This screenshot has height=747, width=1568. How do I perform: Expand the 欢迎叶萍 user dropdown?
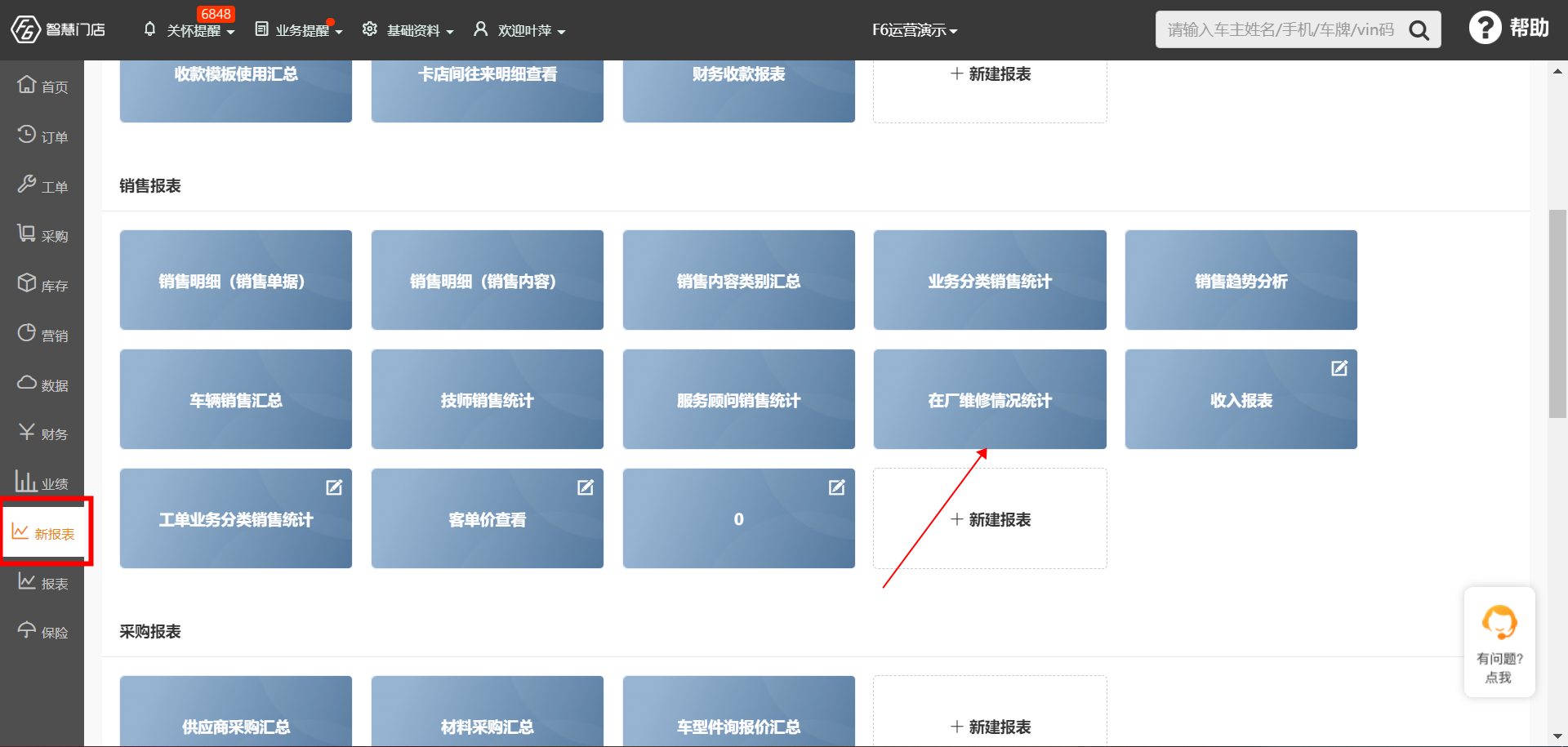(x=561, y=32)
